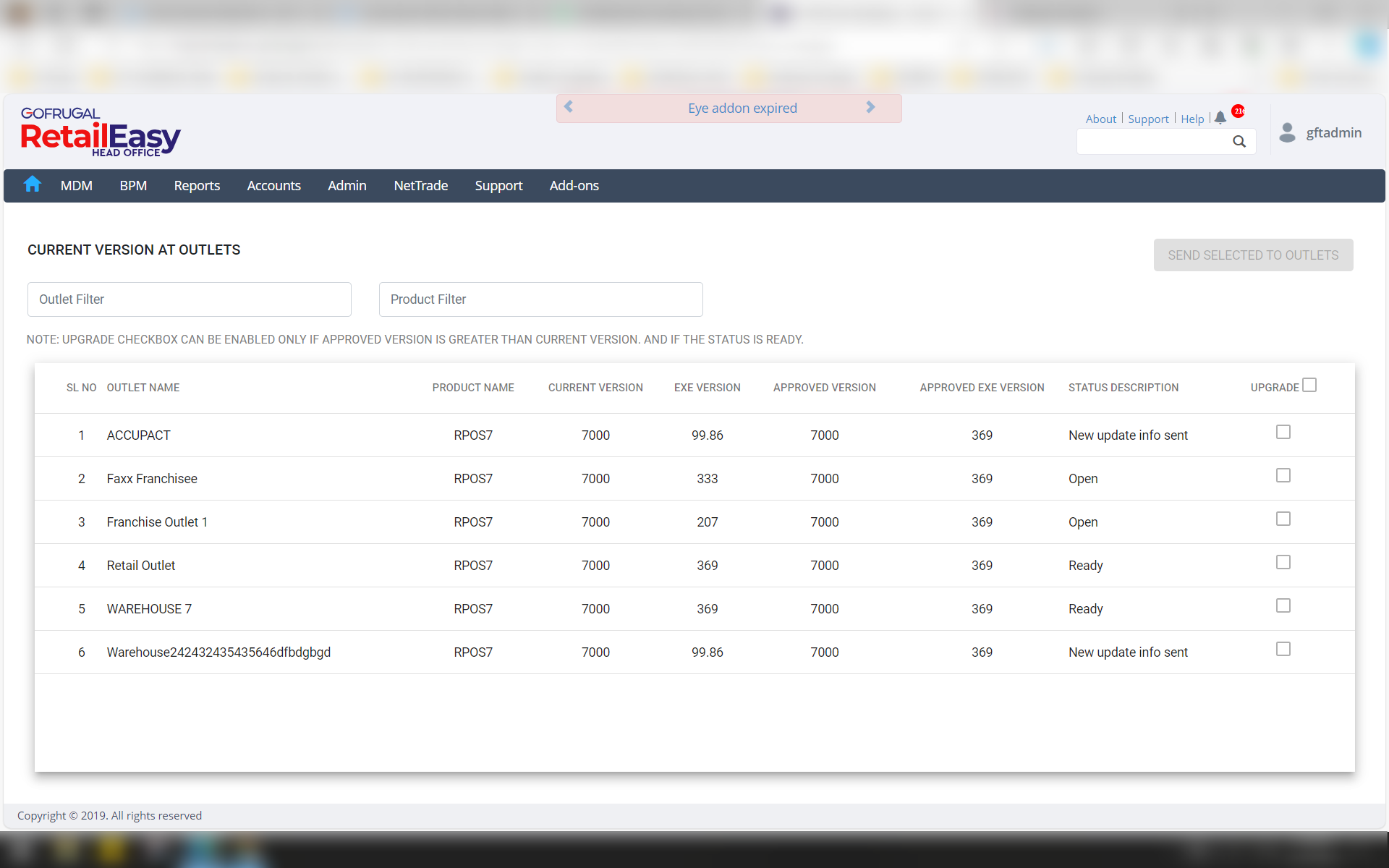Open the Reports menu

tap(197, 186)
